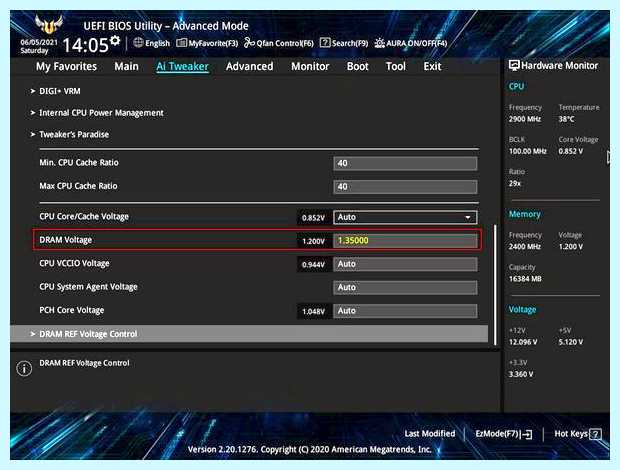Click the 3.360 V reading
Screen dimensions: 620x470
pyautogui.click(x=521, y=374)
